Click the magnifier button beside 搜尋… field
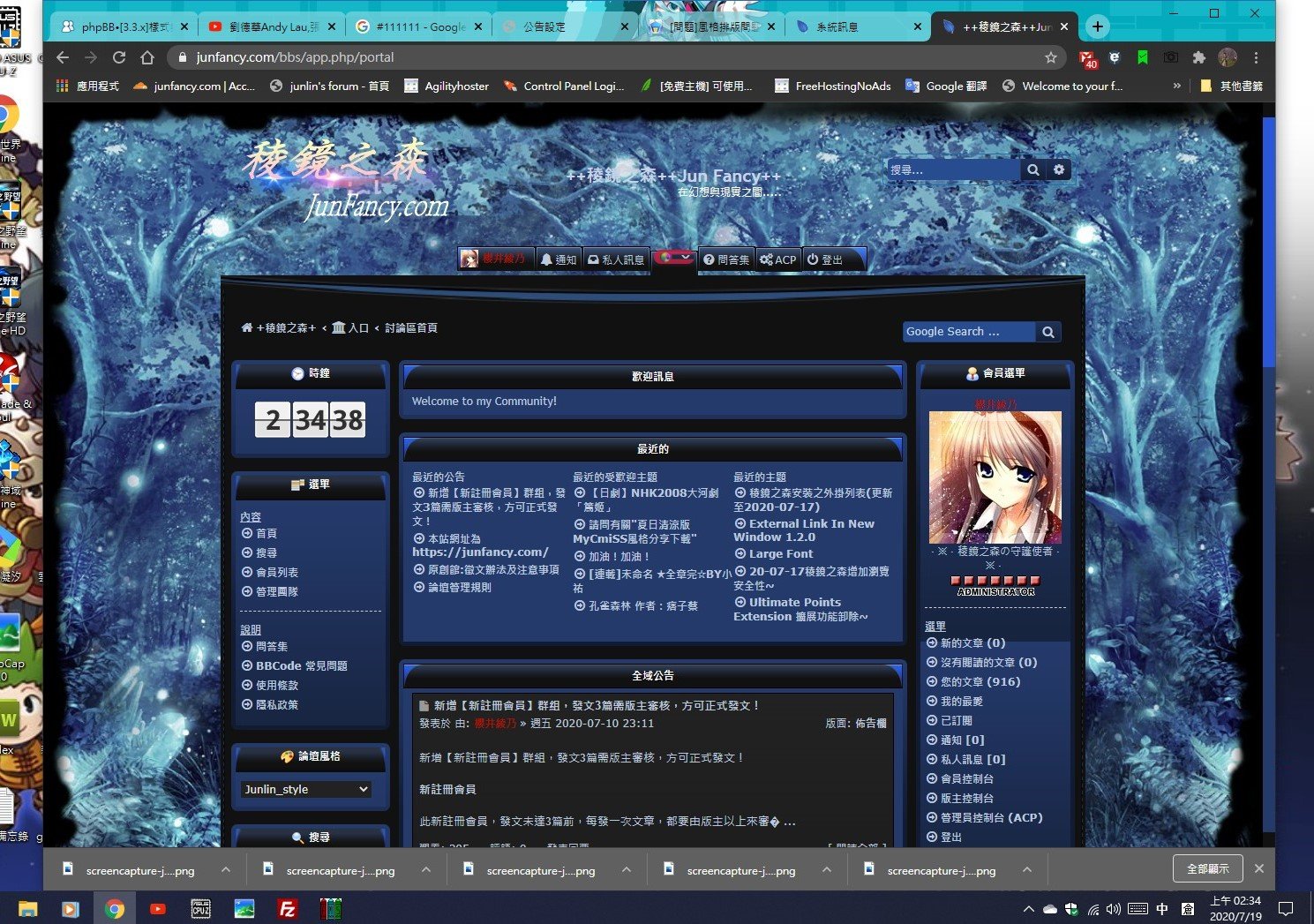 click(x=1032, y=169)
